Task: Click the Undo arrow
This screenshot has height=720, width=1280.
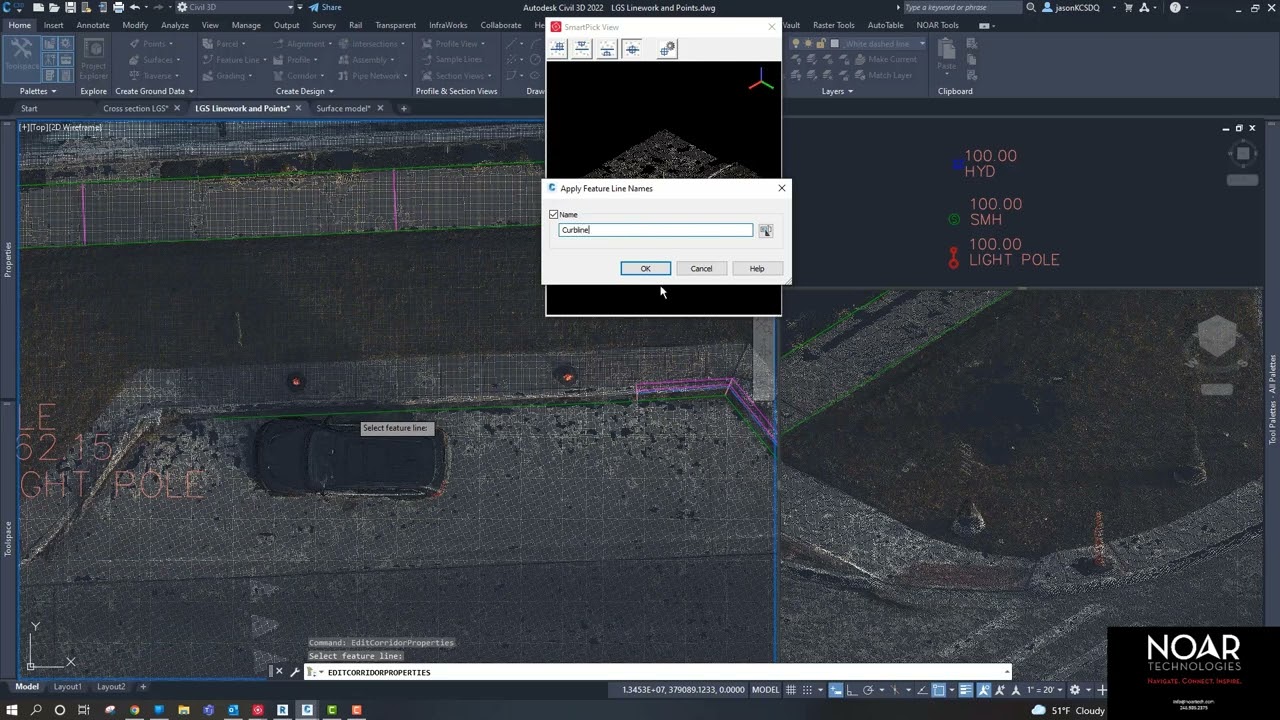Action: click(x=135, y=7)
